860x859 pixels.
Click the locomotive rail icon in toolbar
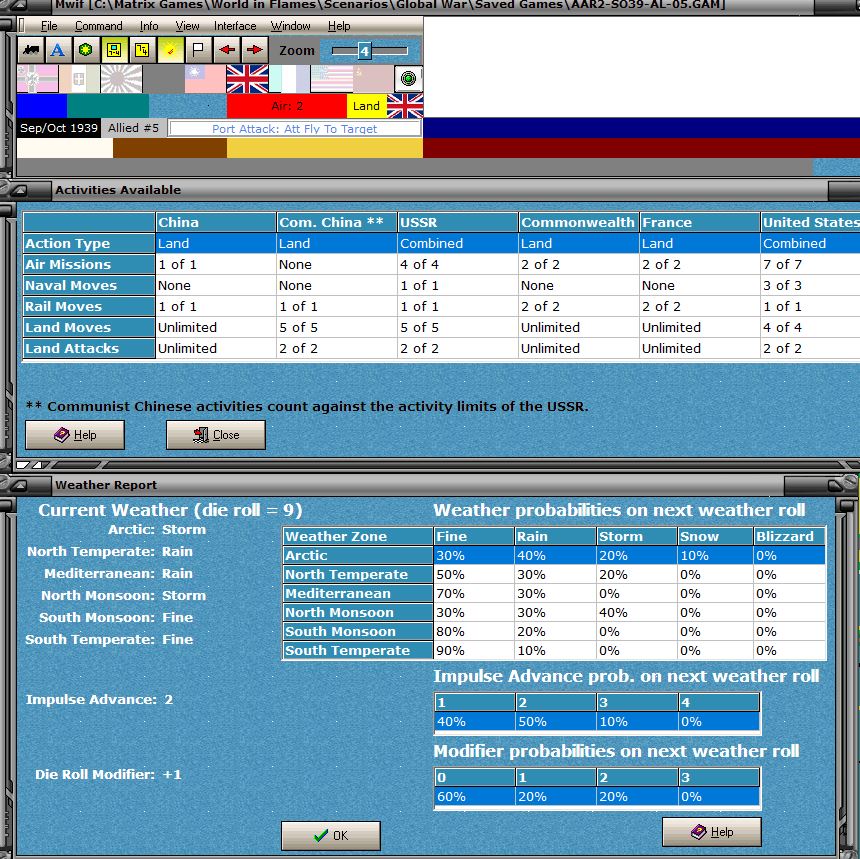31,50
